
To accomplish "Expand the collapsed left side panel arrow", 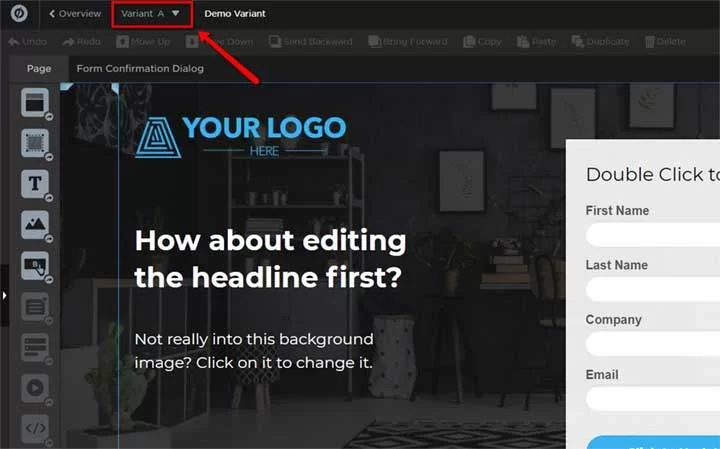I will point(4,296).
